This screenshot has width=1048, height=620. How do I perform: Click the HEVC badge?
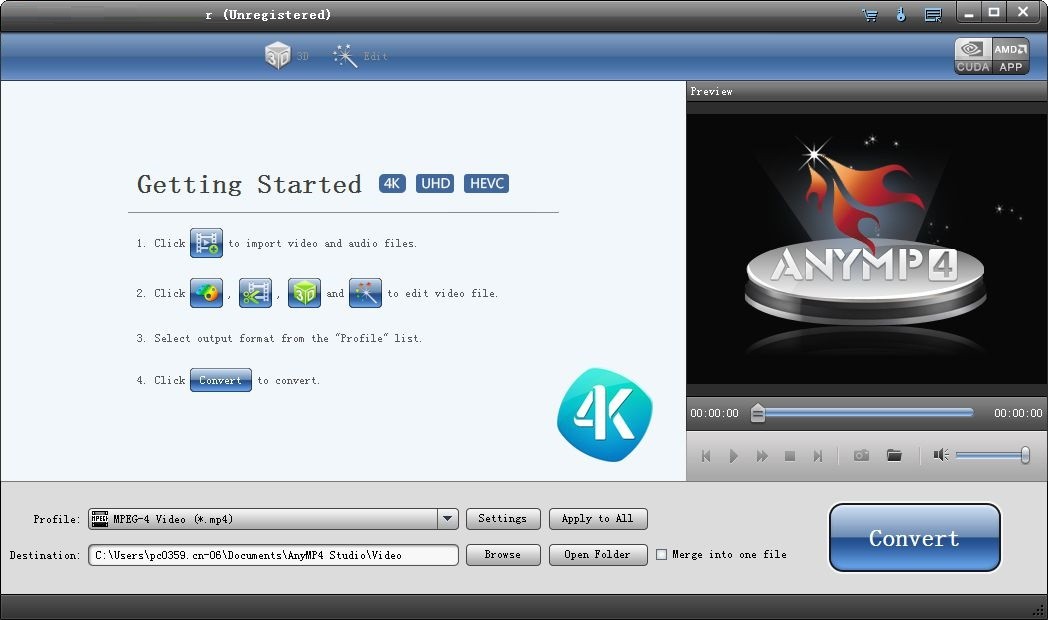(x=487, y=183)
